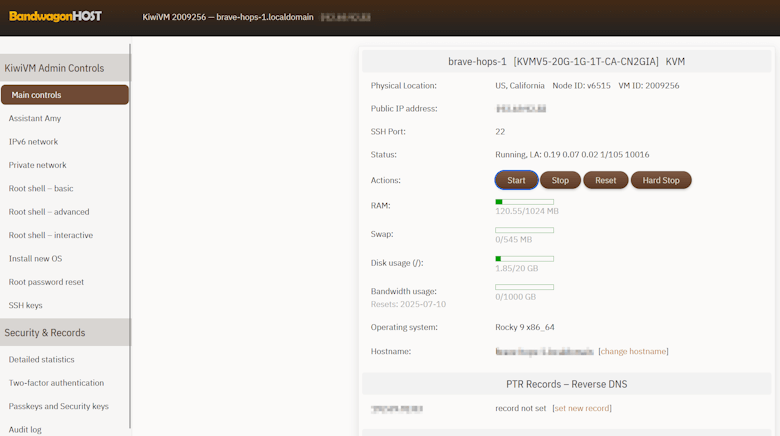Click the Security & Records header
780x436 pixels.
65,332
